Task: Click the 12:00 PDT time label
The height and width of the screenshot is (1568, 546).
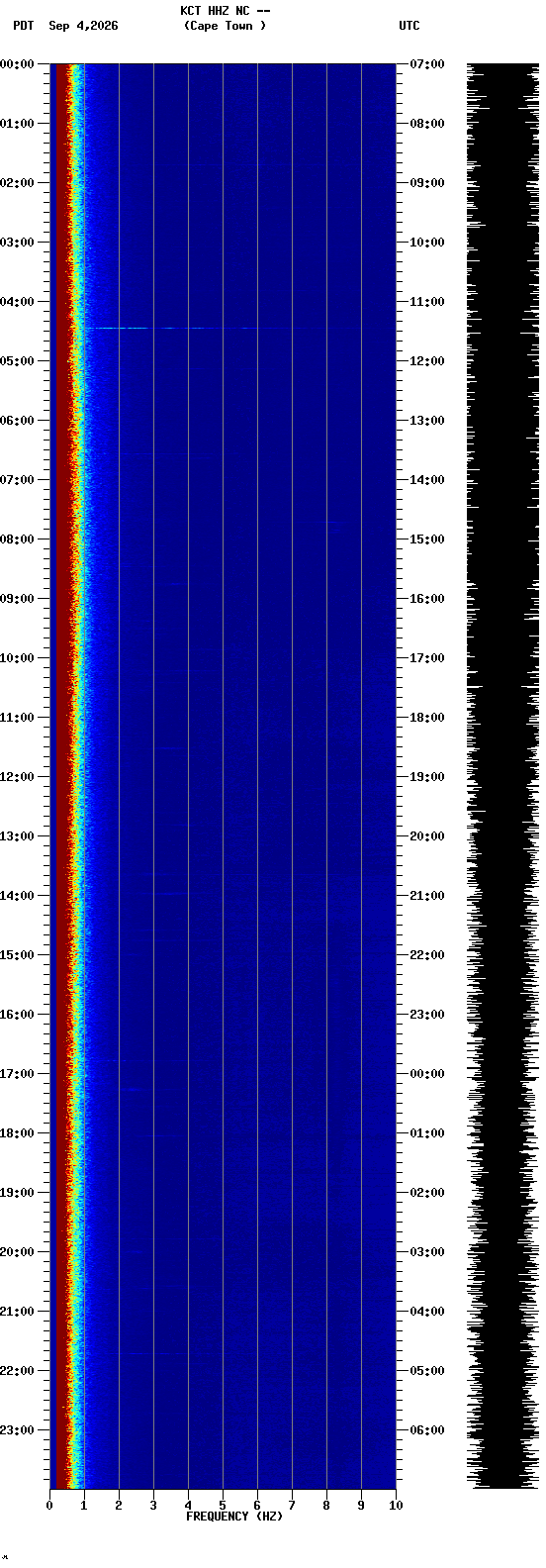Action: click(17, 777)
